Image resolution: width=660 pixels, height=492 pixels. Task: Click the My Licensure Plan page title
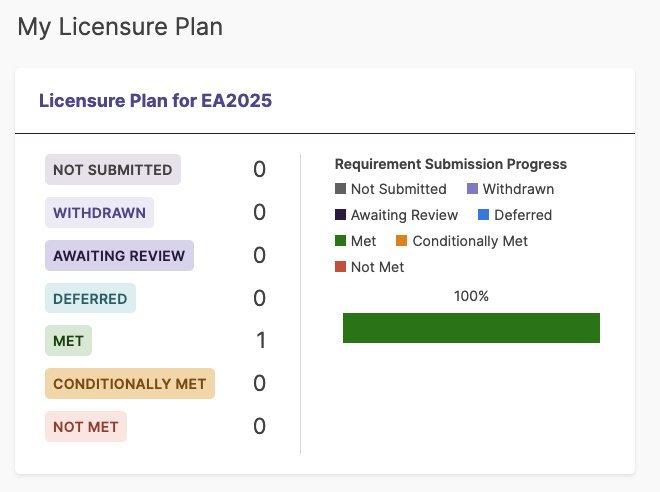coord(120,27)
